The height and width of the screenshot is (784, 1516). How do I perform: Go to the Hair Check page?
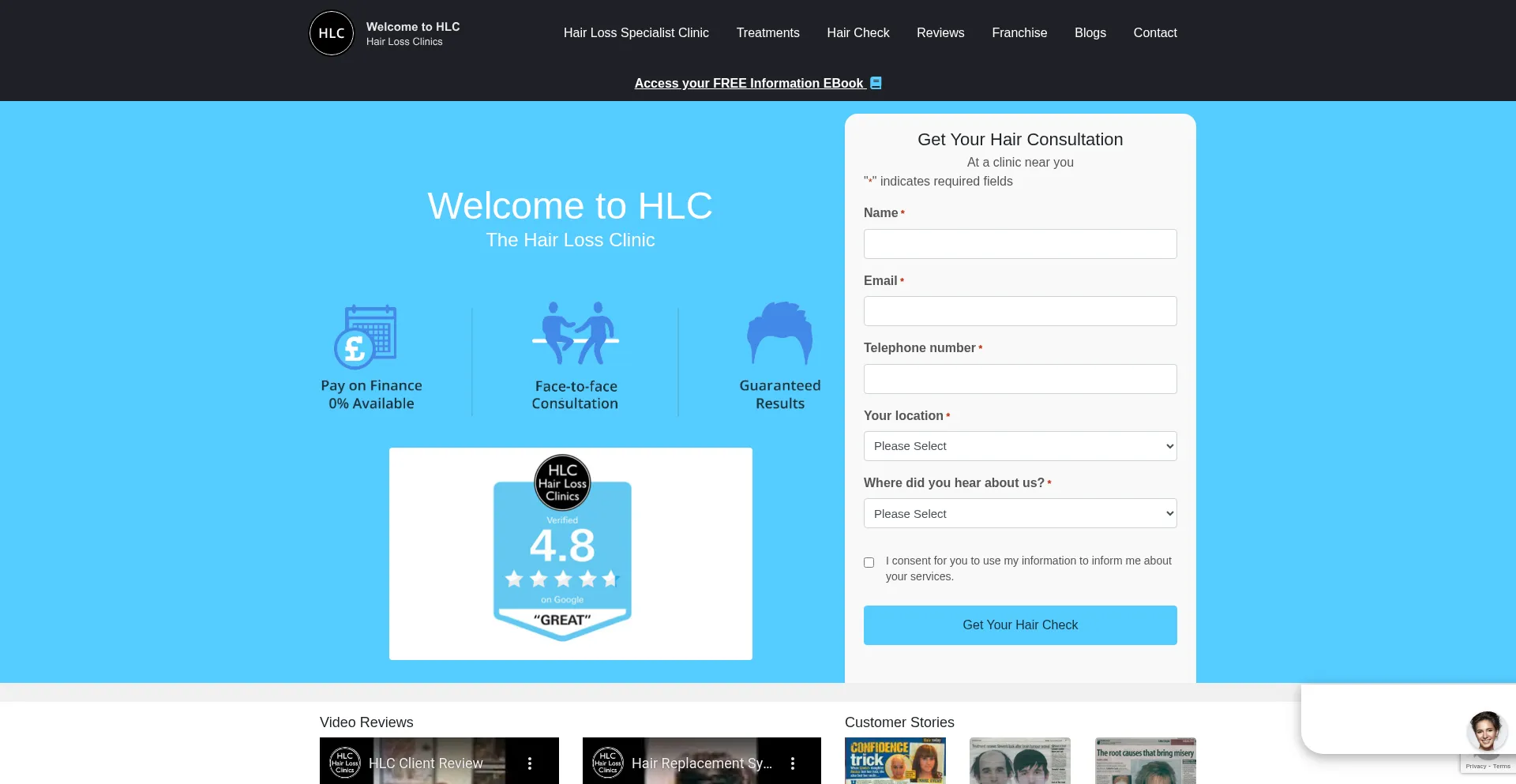858,33
